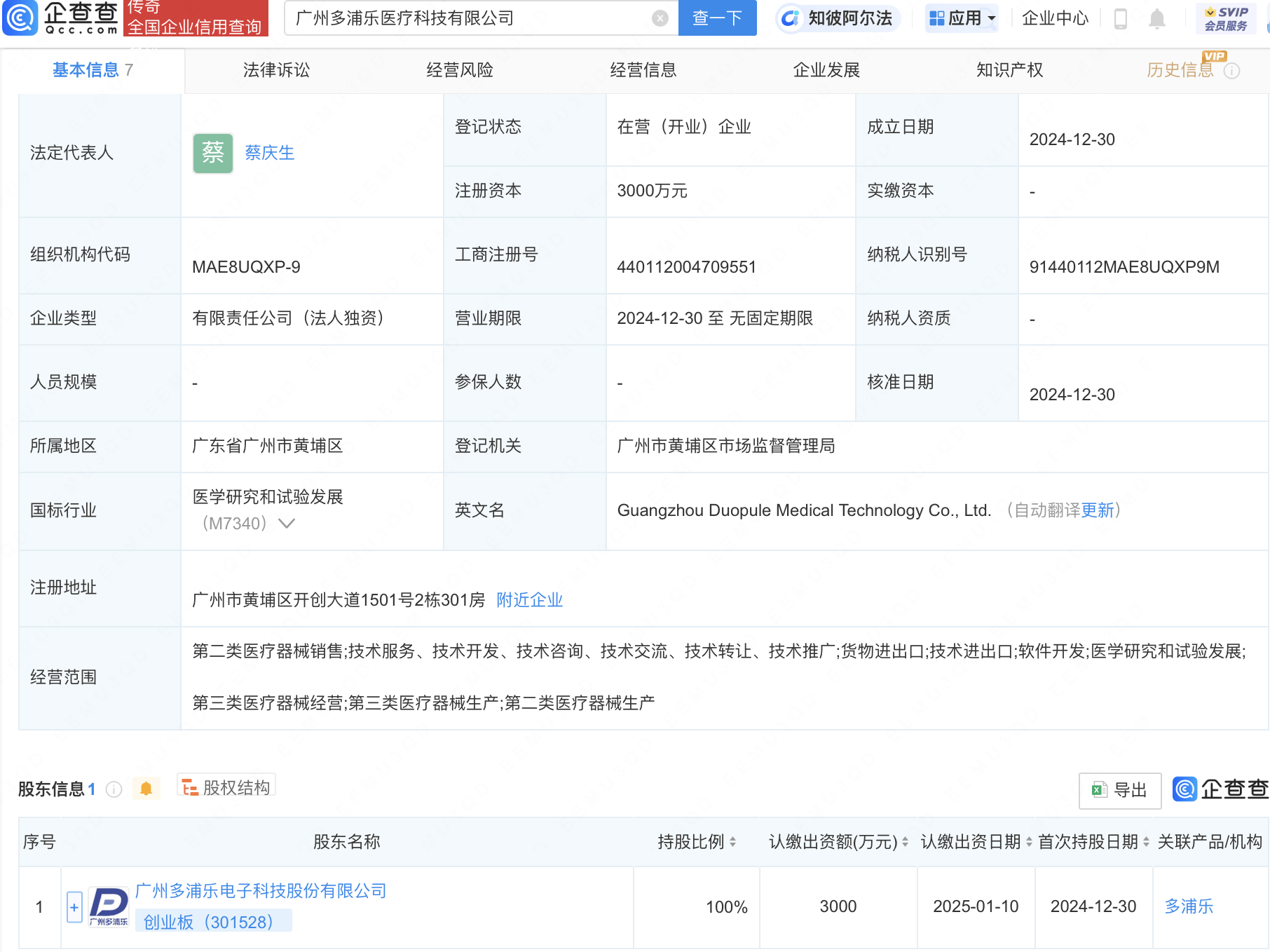Open the 经营信息 tab
The width and height of the screenshot is (1270, 952).
[x=643, y=70]
